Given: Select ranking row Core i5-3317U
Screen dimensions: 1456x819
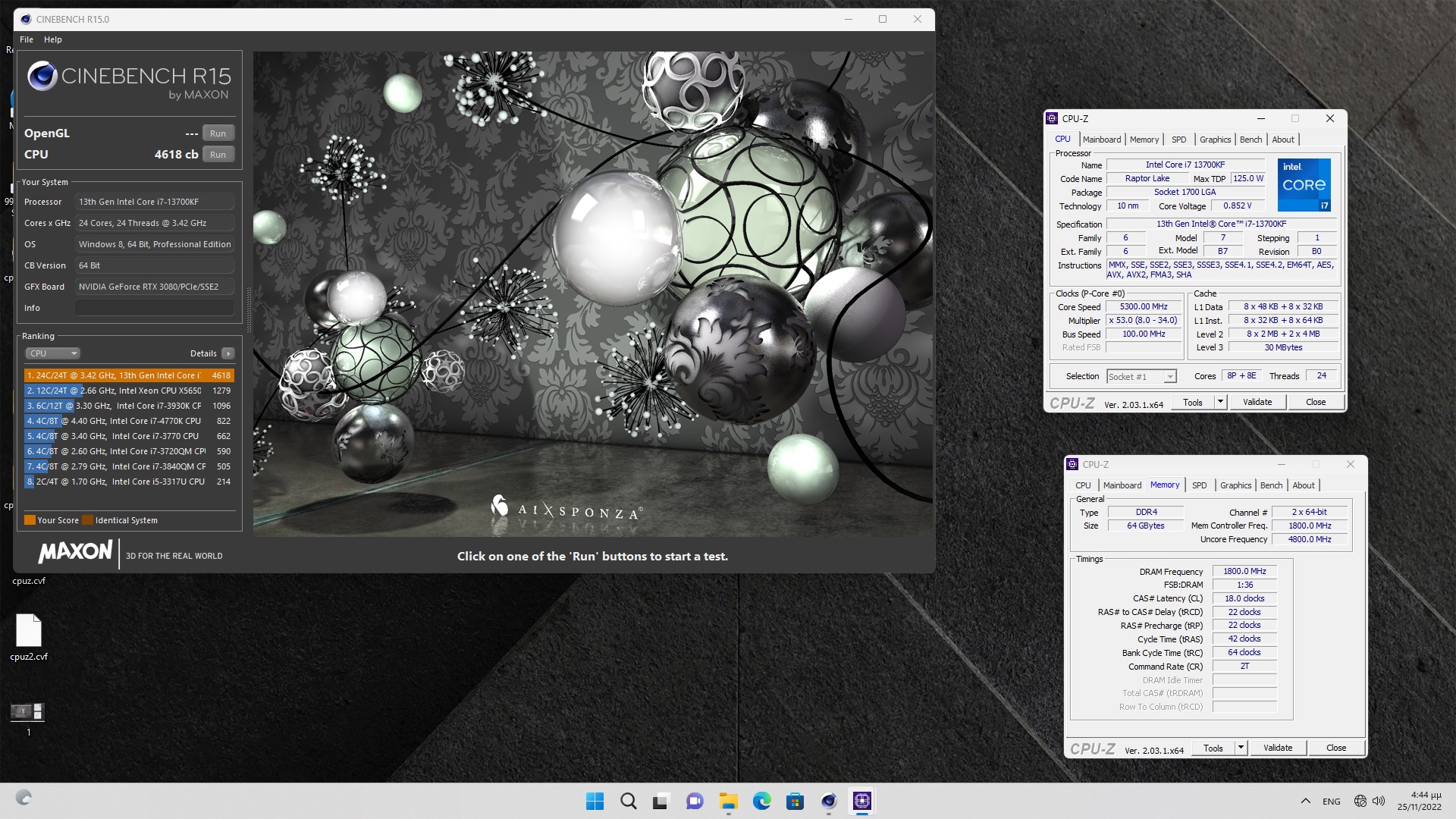Looking at the screenshot, I should pyautogui.click(x=129, y=482).
